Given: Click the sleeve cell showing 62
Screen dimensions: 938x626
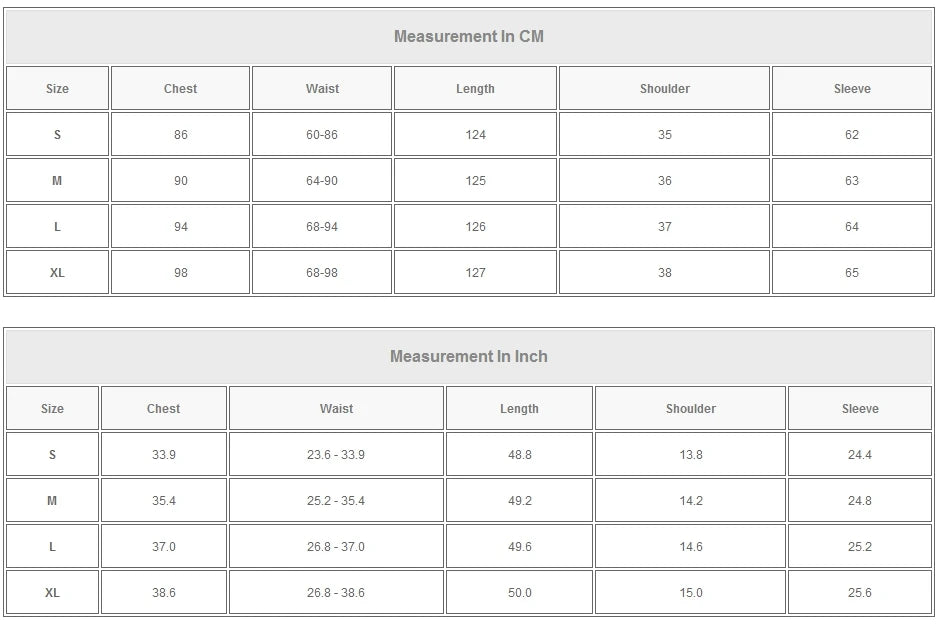Looking at the screenshot, I should click(x=852, y=135).
